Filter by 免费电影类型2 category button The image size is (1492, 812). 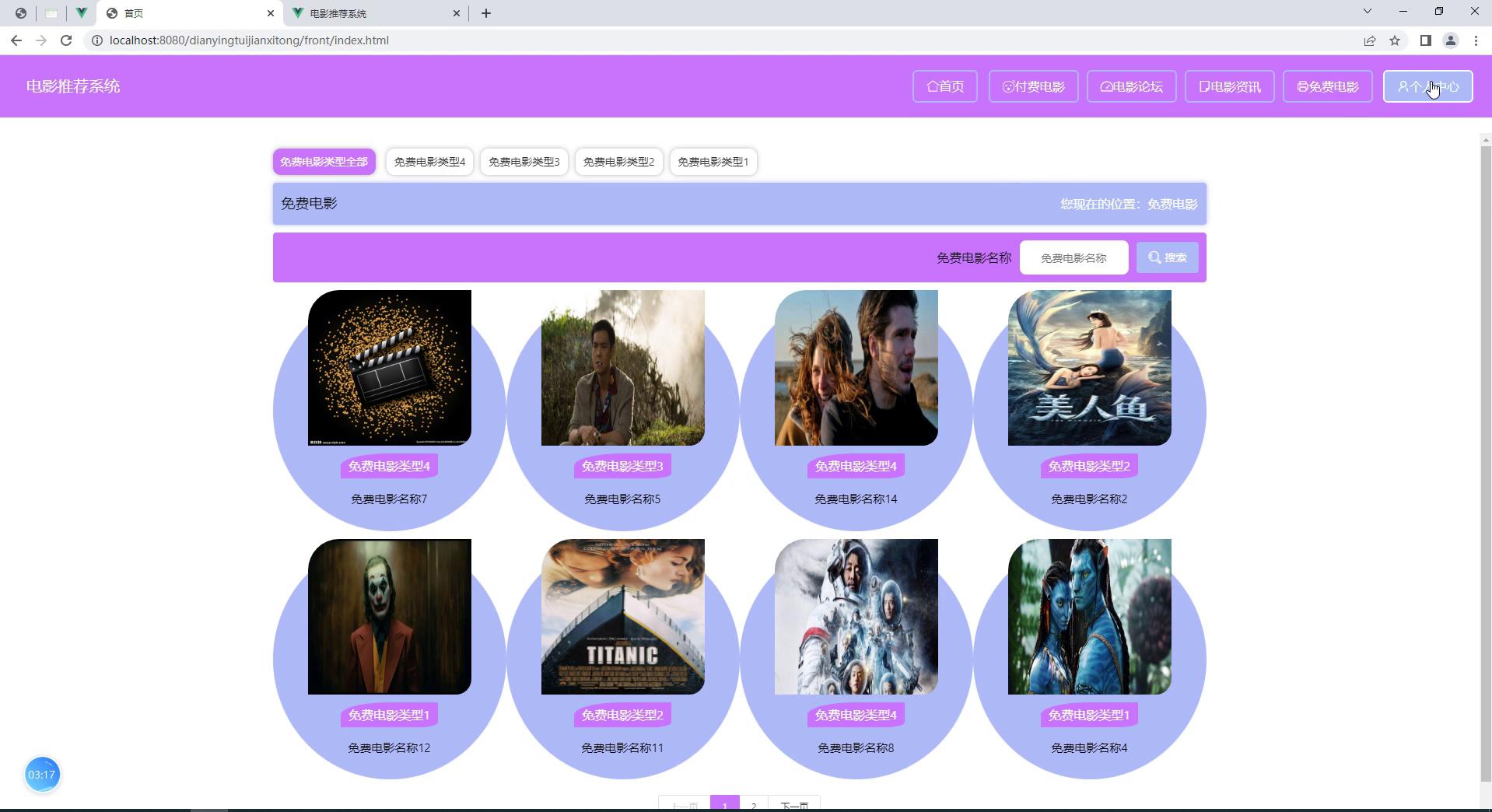(618, 162)
